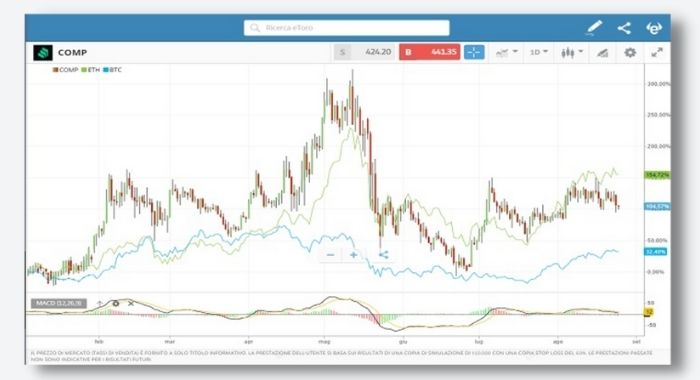Open the candlestick chart type dropdown
The image size is (700, 380).
tap(572, 53)
